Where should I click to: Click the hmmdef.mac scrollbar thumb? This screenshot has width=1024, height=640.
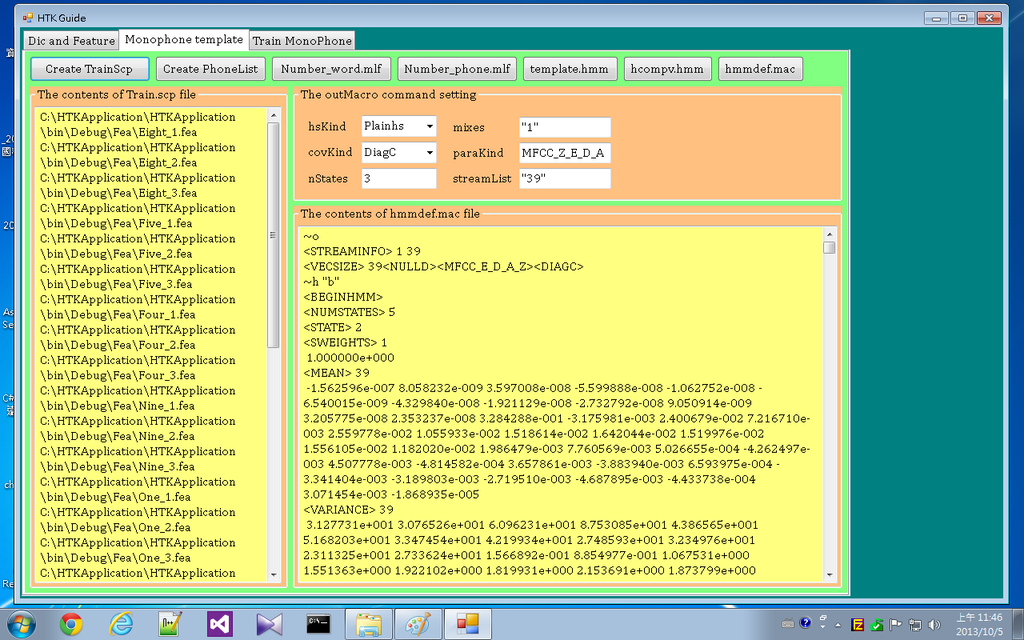[x=829, y=248]
